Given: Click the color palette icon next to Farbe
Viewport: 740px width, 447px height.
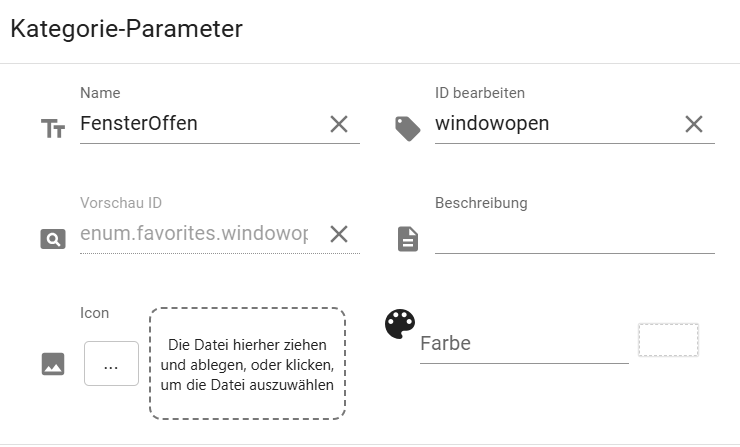Looking at the screenshot, I should pyautogui.click(x=399, y=324).
